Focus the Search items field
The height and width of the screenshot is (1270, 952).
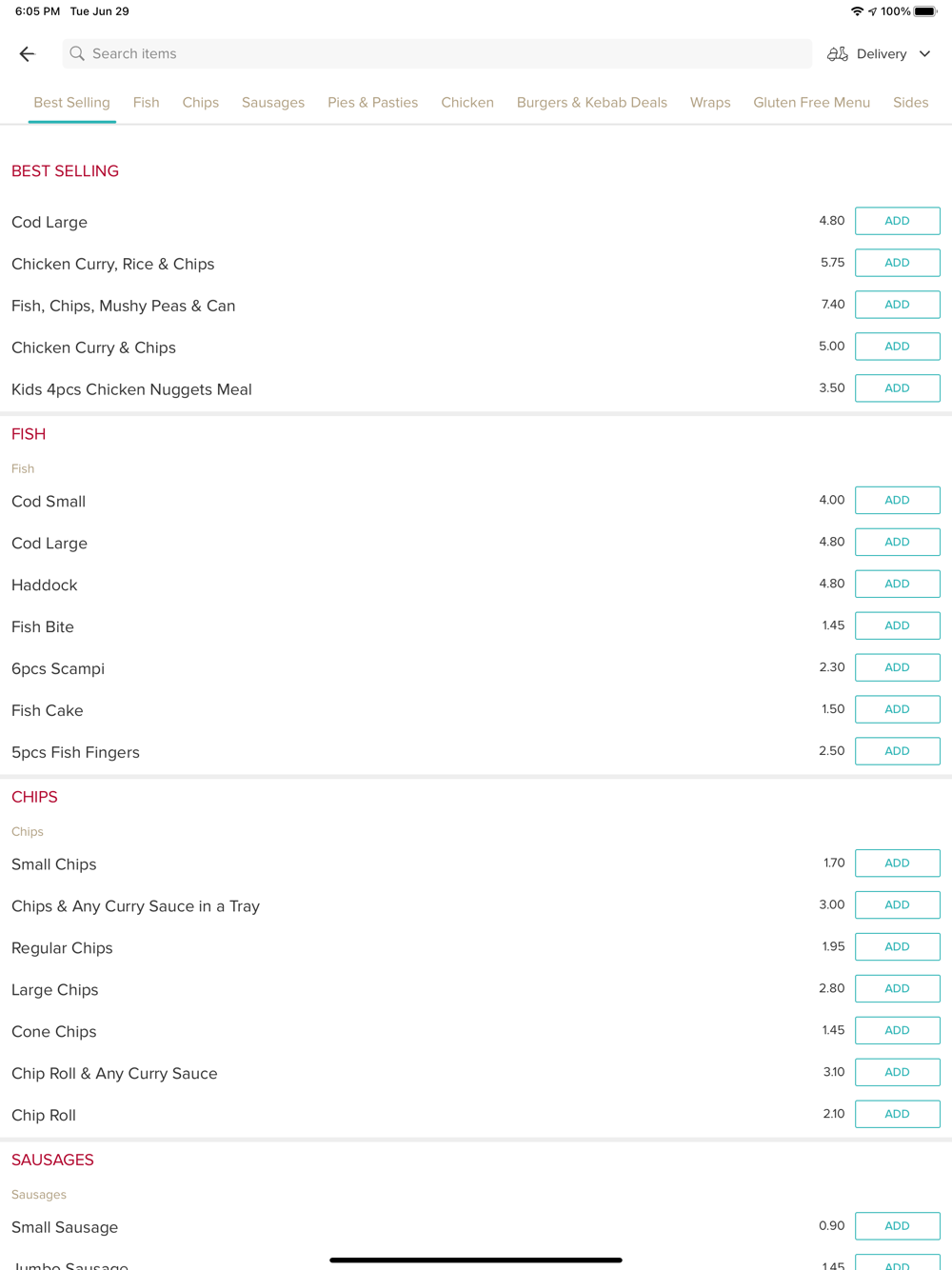point(437,54)
